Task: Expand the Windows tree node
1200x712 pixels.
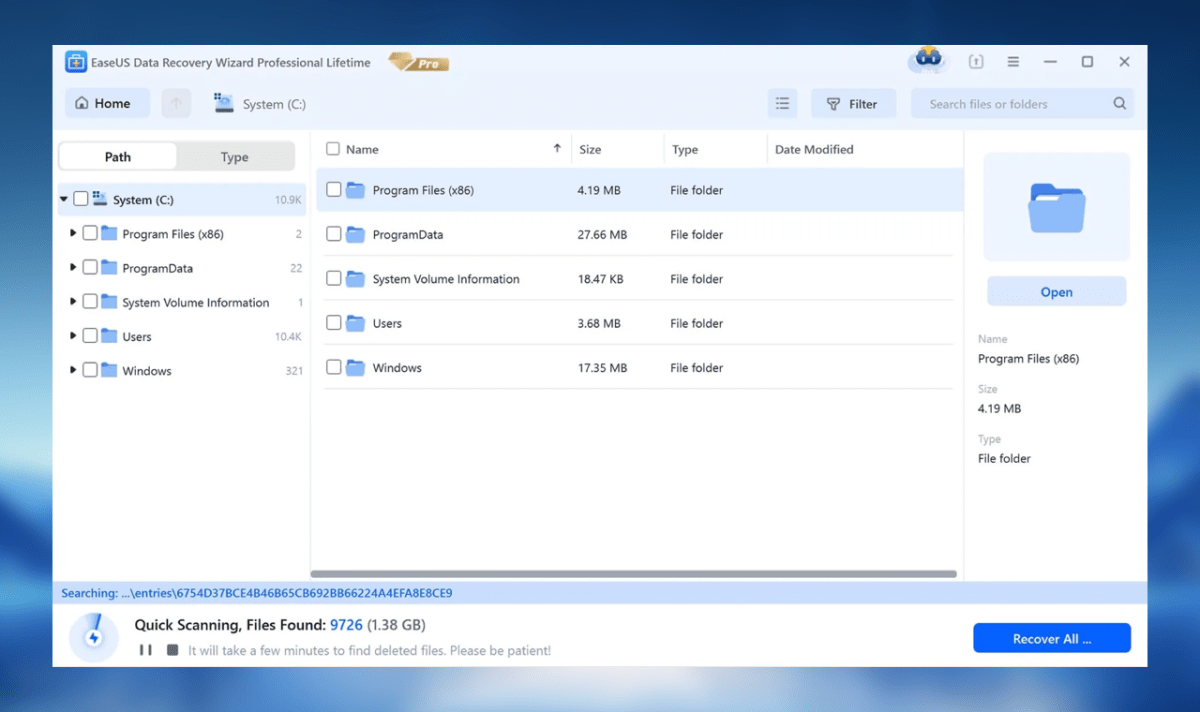Action: [73, 370]
